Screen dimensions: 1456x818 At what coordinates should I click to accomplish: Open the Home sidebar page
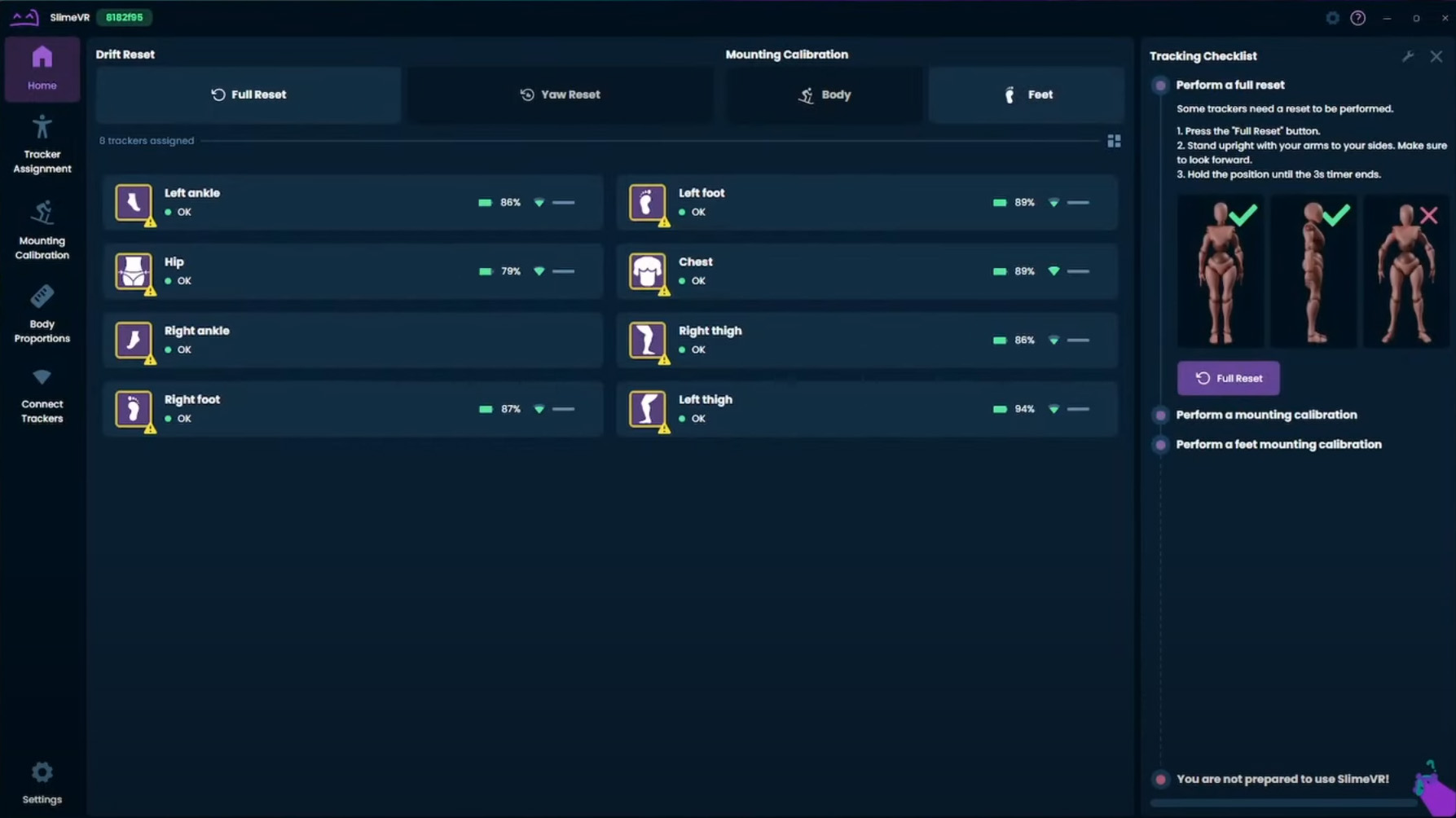[42, 69]
